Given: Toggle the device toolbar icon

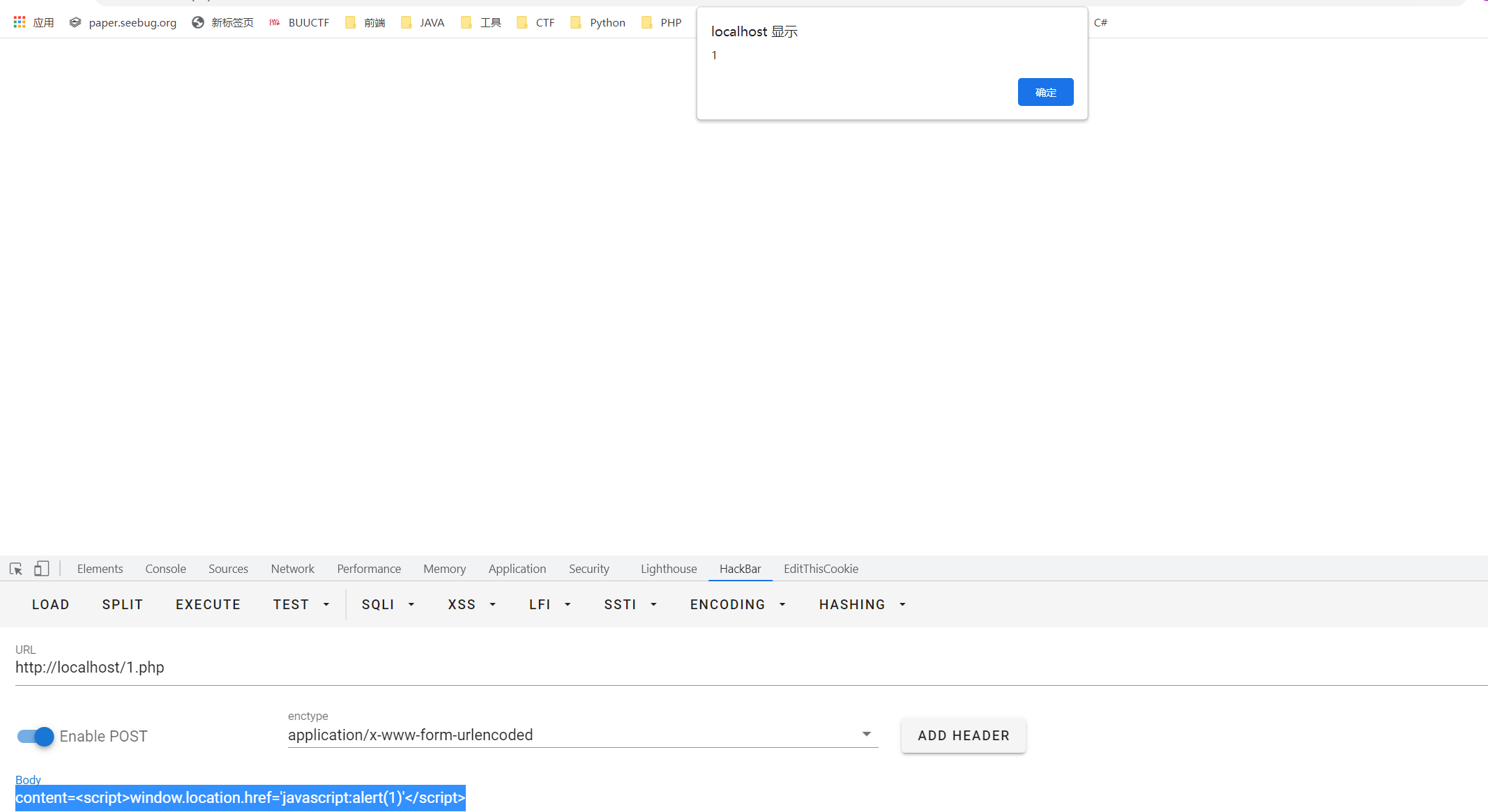Looking at the screenshot, I should [x=41, y=569].
